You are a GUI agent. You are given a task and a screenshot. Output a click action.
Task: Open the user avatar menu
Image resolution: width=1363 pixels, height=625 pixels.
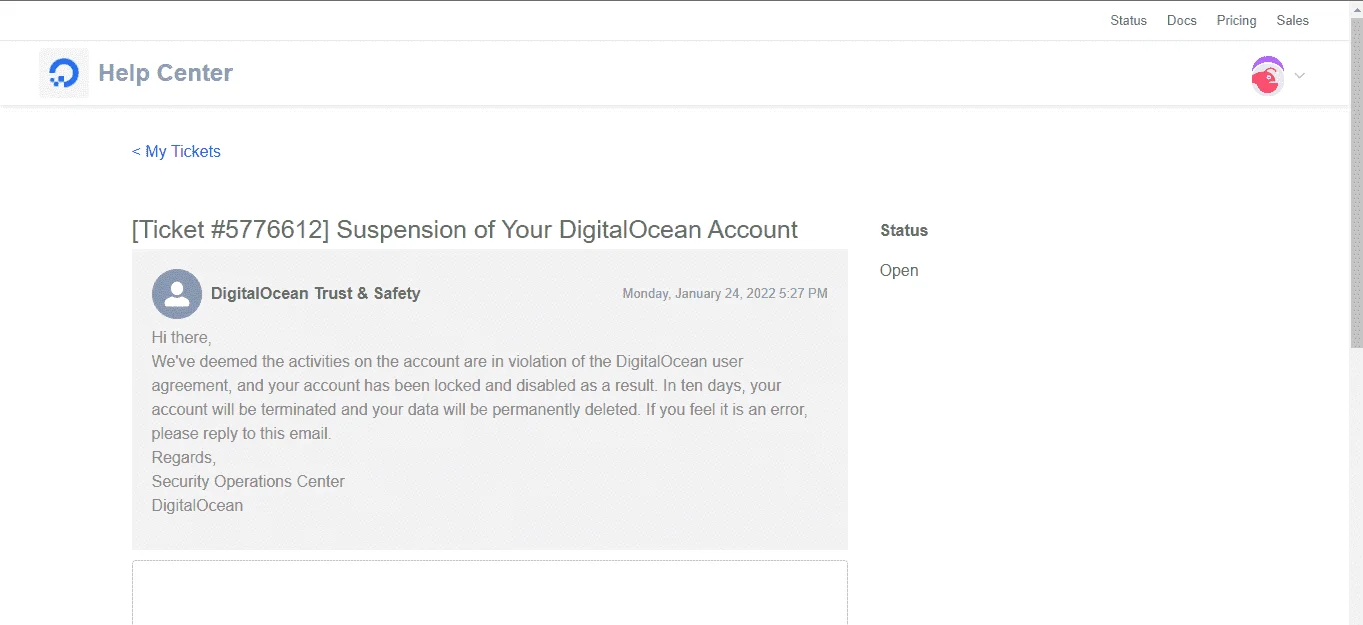tap(1267, 75)
